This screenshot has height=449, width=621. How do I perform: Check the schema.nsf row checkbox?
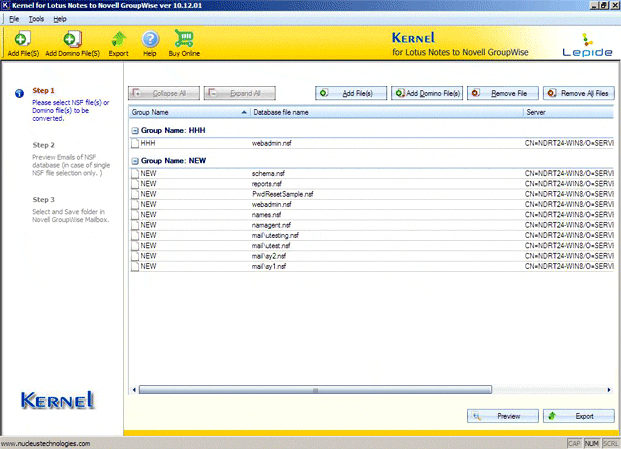[x=135, y=173]
